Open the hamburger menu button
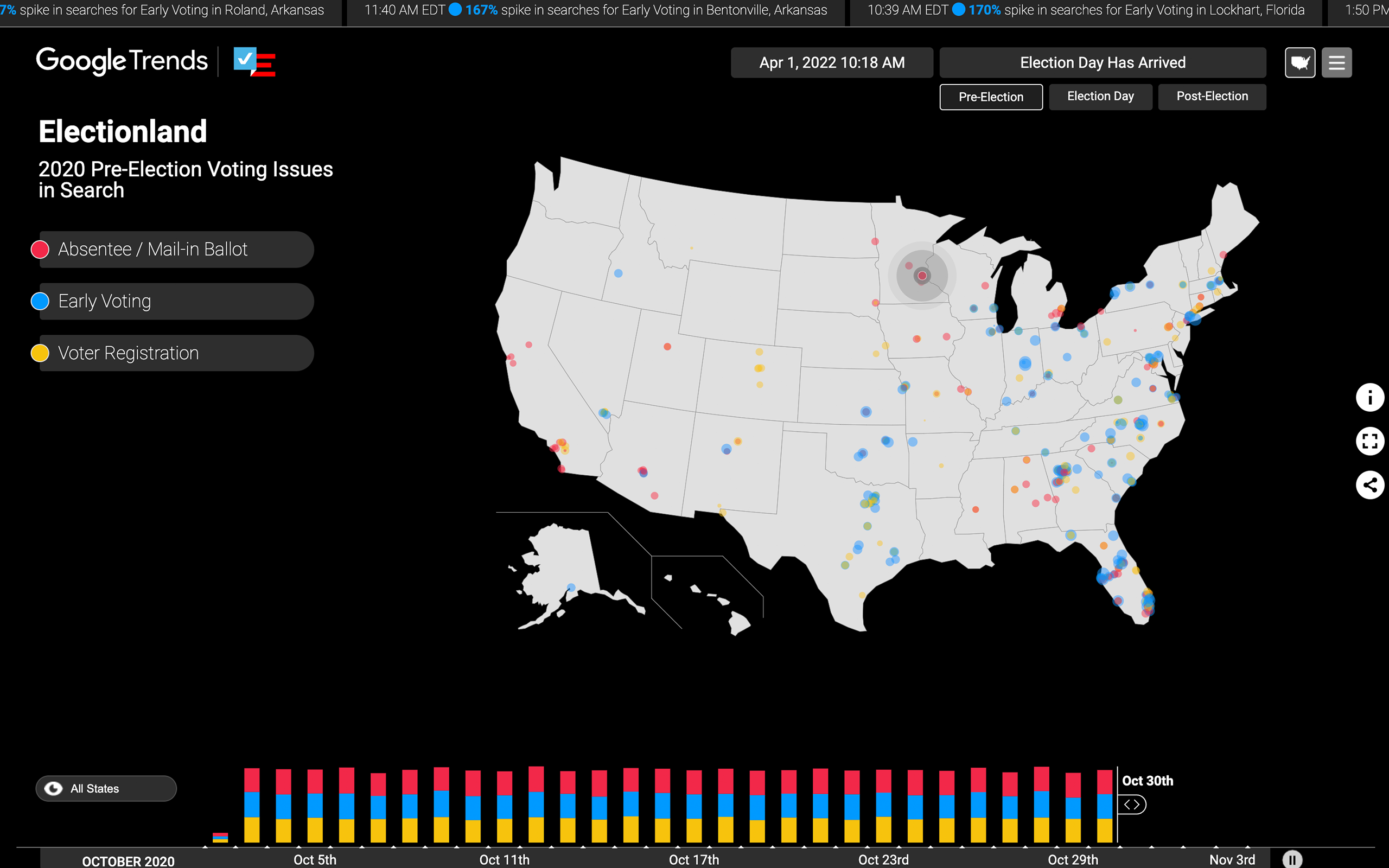This screenshot has width=1389, height=868. 1336,62
